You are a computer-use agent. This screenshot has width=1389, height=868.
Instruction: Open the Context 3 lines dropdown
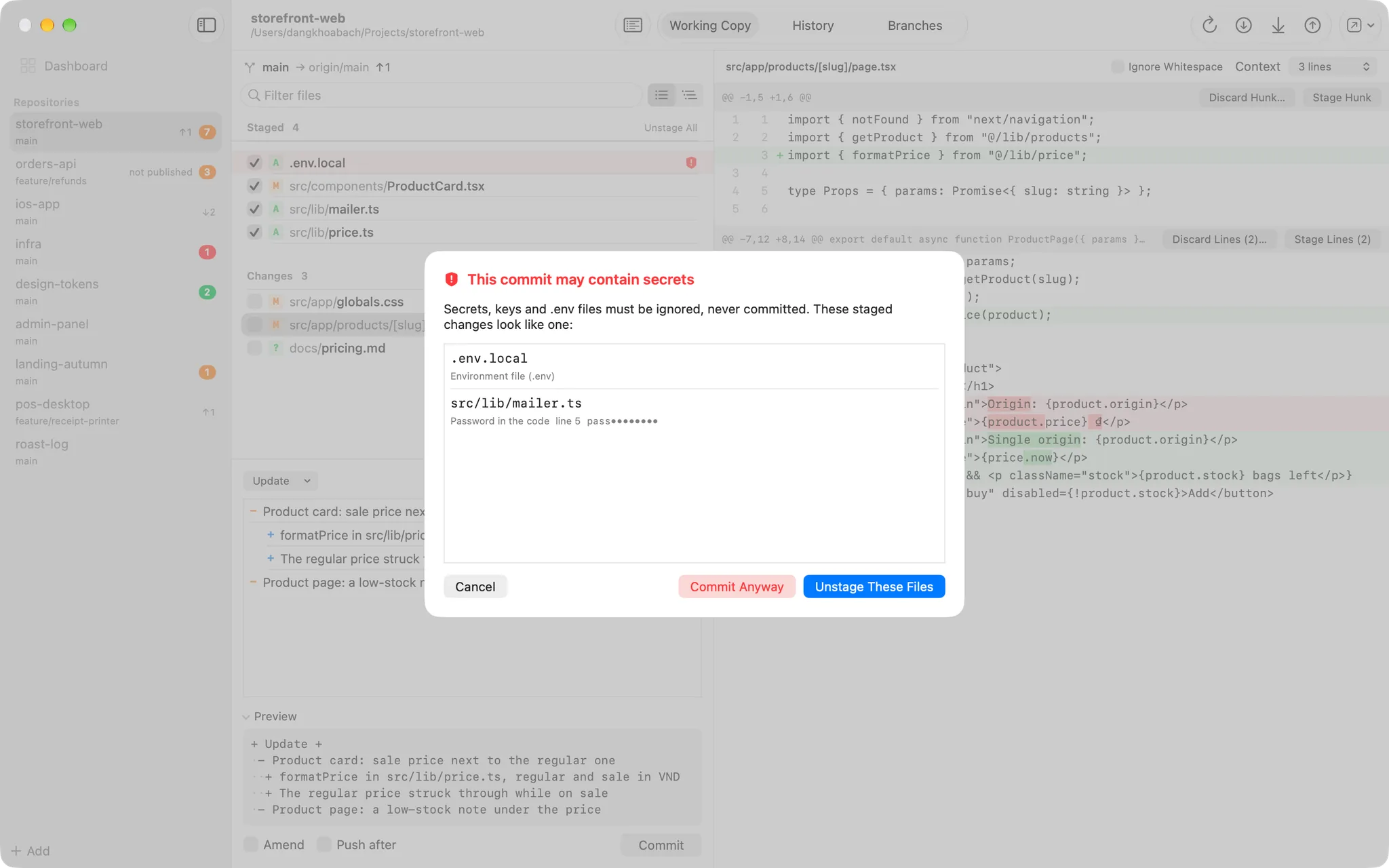pyautogui.click(x=1333, y=66)
